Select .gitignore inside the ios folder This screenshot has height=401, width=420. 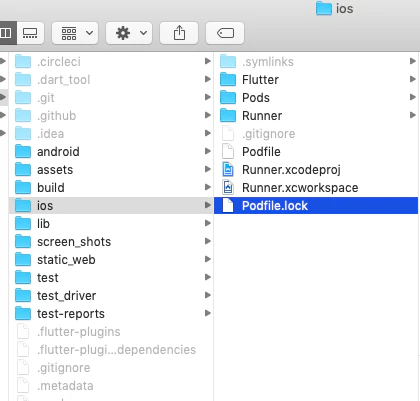pyautogui.click(x=316, y=134)
